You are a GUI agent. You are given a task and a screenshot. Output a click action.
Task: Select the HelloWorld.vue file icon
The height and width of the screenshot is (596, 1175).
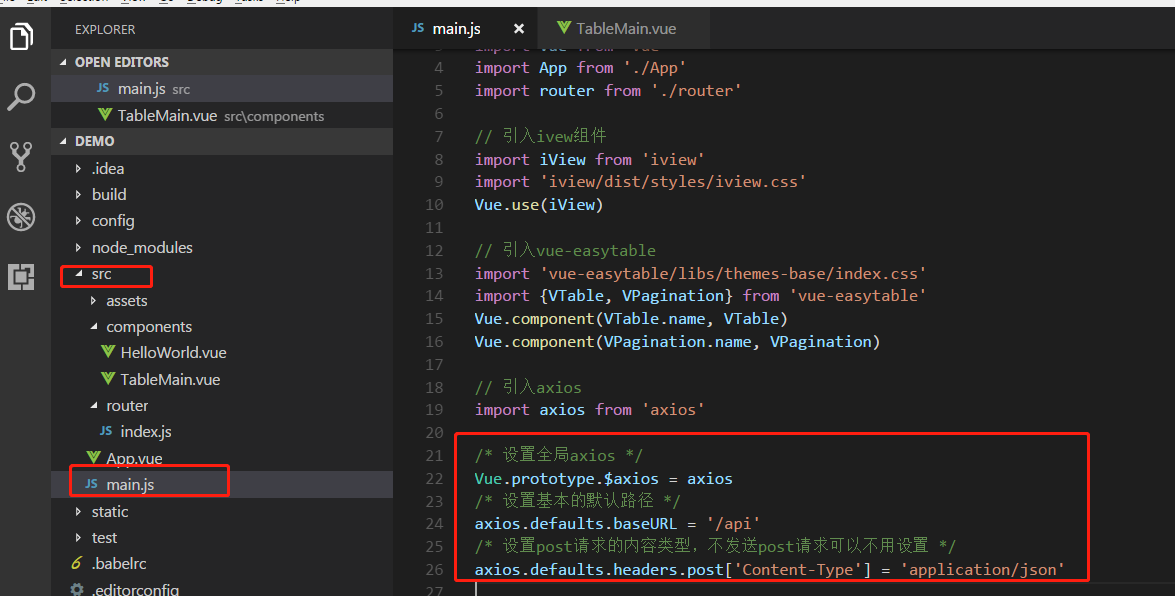[107, 352]
